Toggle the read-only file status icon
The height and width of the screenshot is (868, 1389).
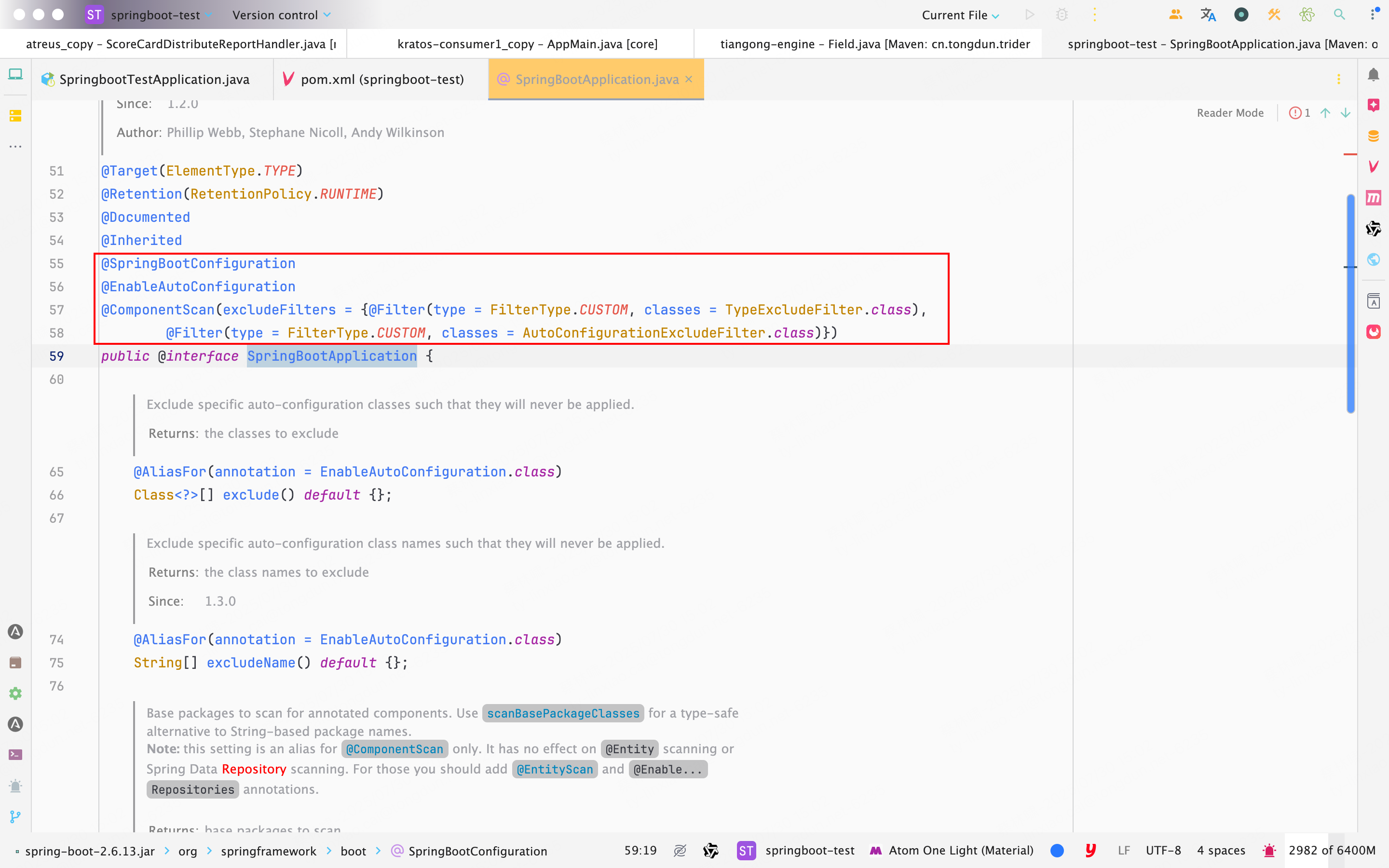coord(680,851)
